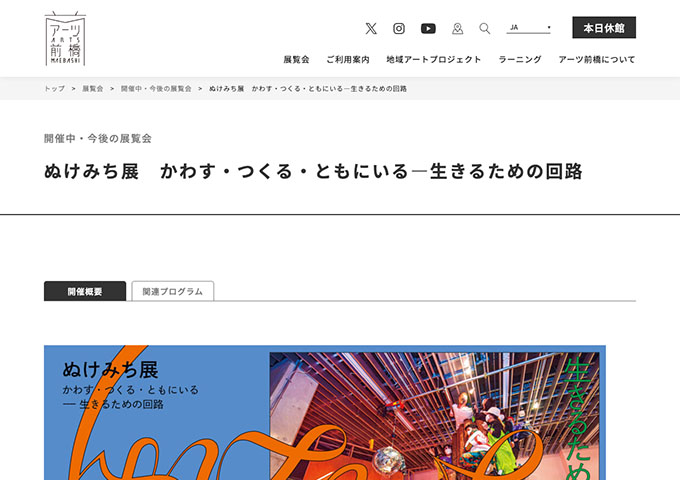Open the ラーニング menu

coord(520,59)
